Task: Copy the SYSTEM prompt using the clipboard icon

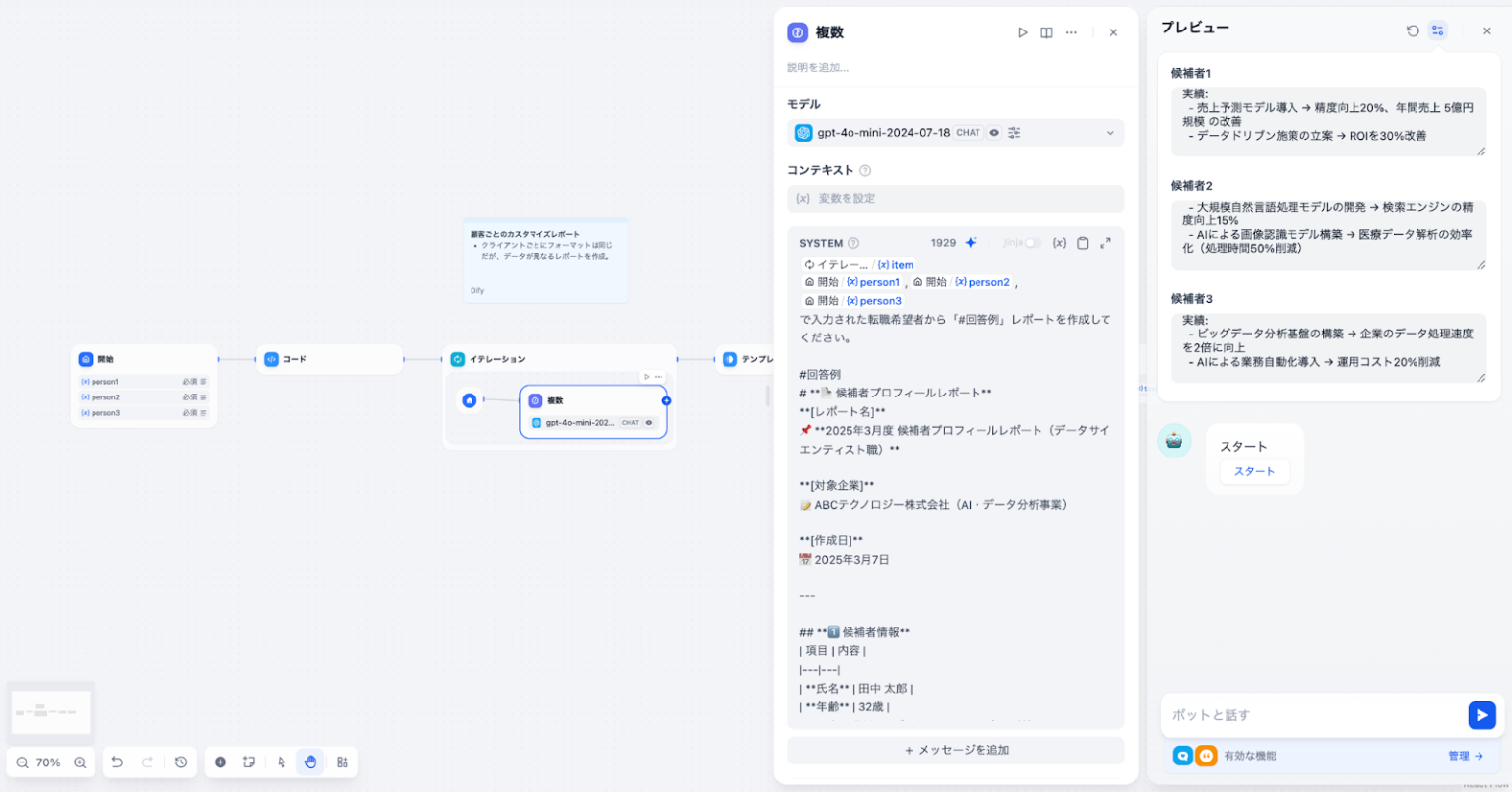Action: [1083, 243]
